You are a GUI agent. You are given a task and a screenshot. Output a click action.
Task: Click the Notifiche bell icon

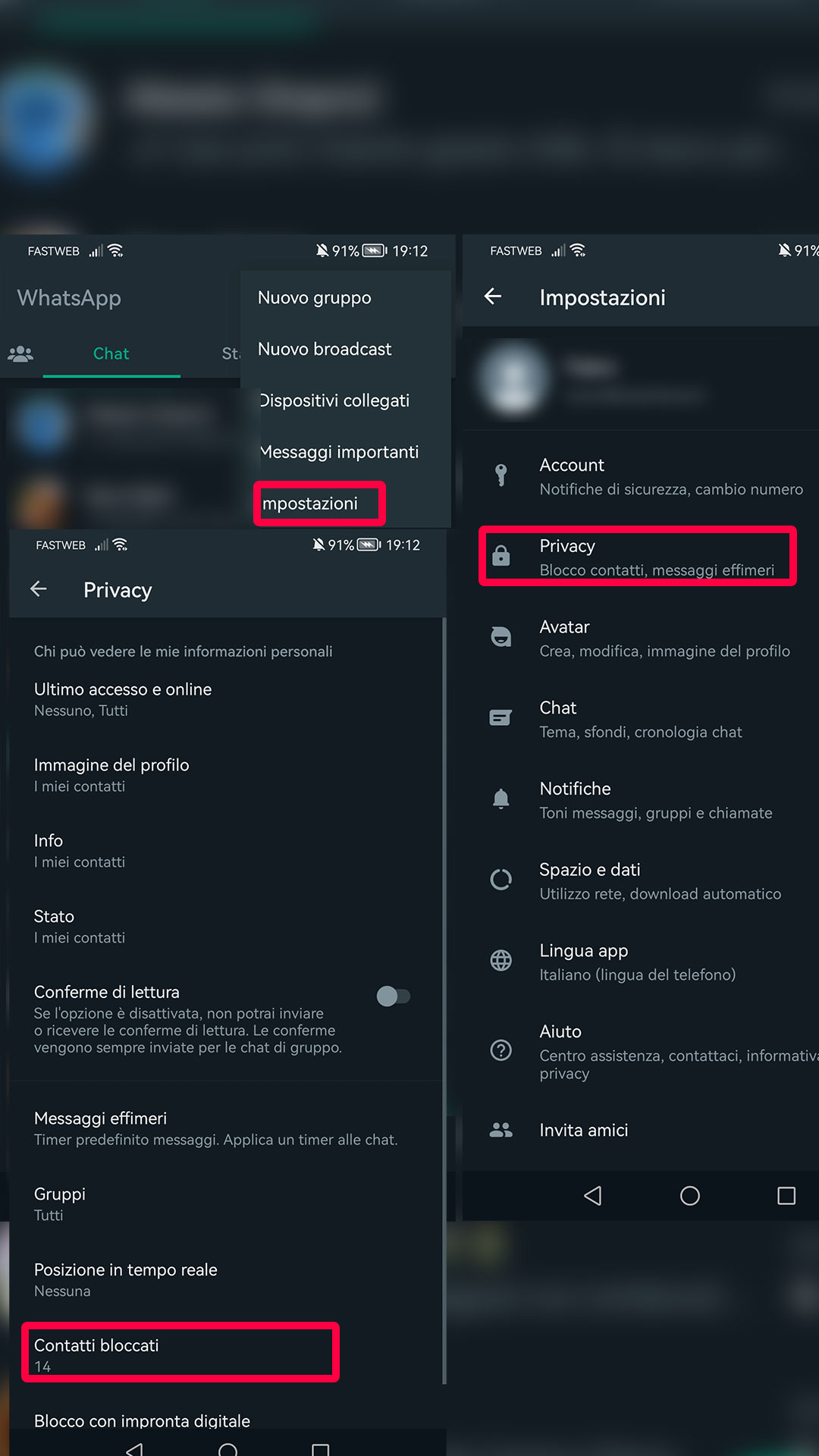point(501,799)
